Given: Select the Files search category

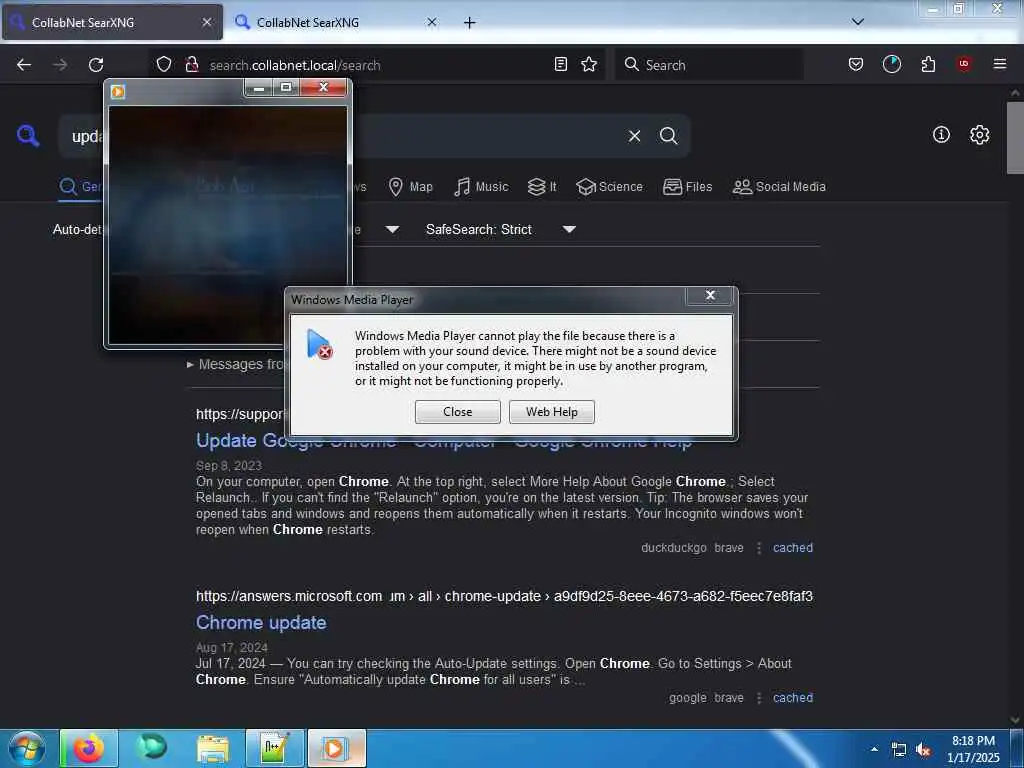Looking at the screenshot, I should click(688, 187).
